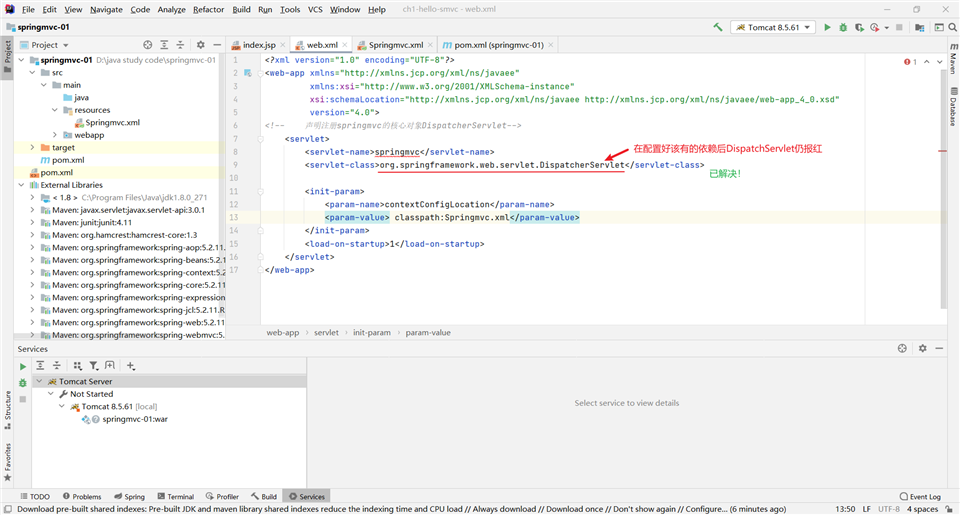Collapse all in Project panel toolbar
Viewport: 960px width, 515px height.
tap(180, 45)
